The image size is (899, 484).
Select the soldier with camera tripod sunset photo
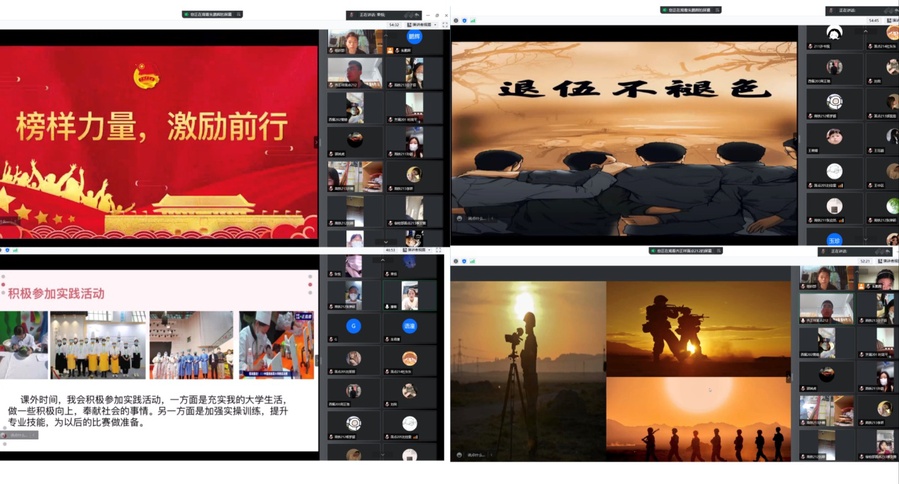tap(528, 370)
